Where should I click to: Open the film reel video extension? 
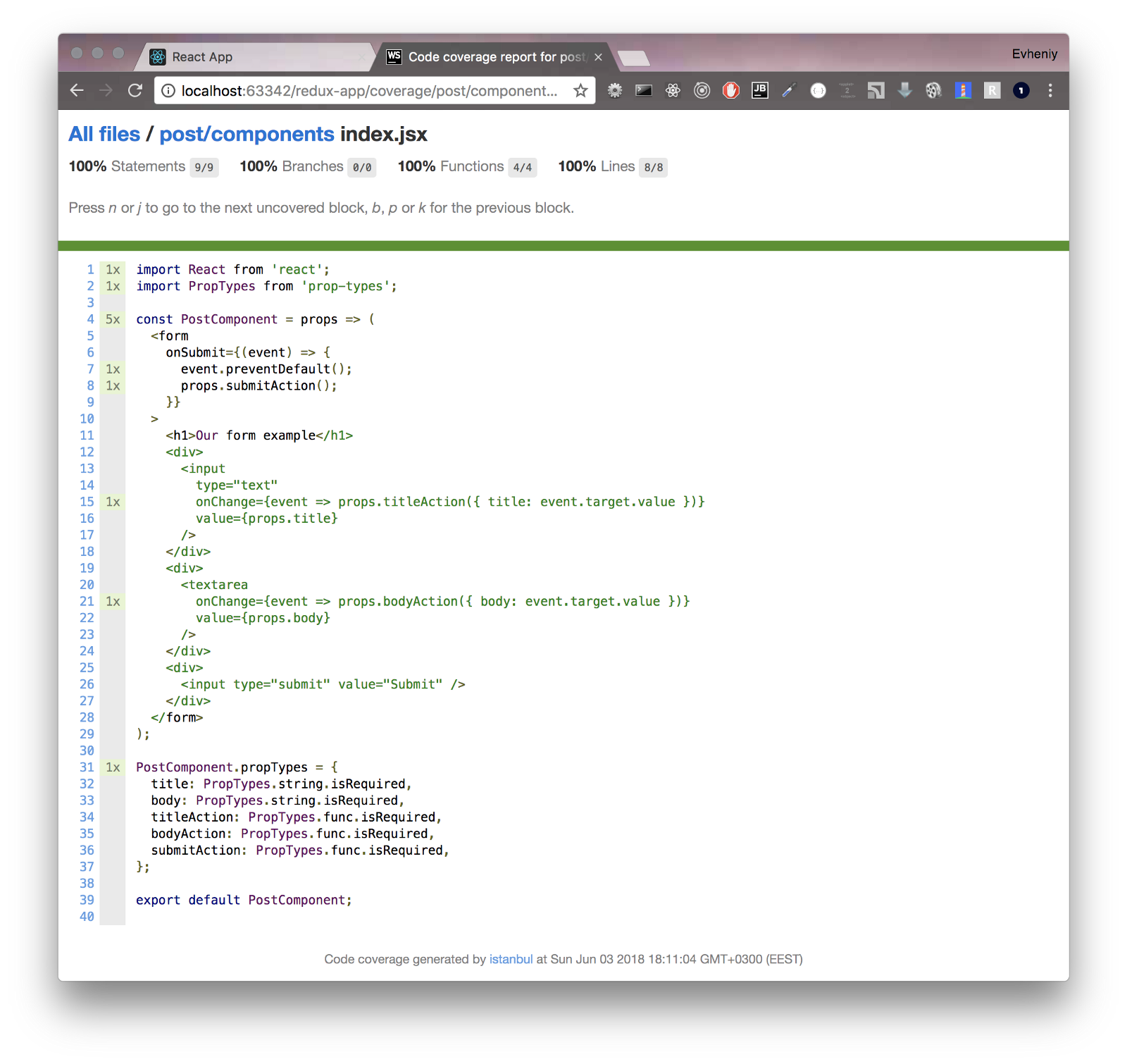tap(933, 90)
